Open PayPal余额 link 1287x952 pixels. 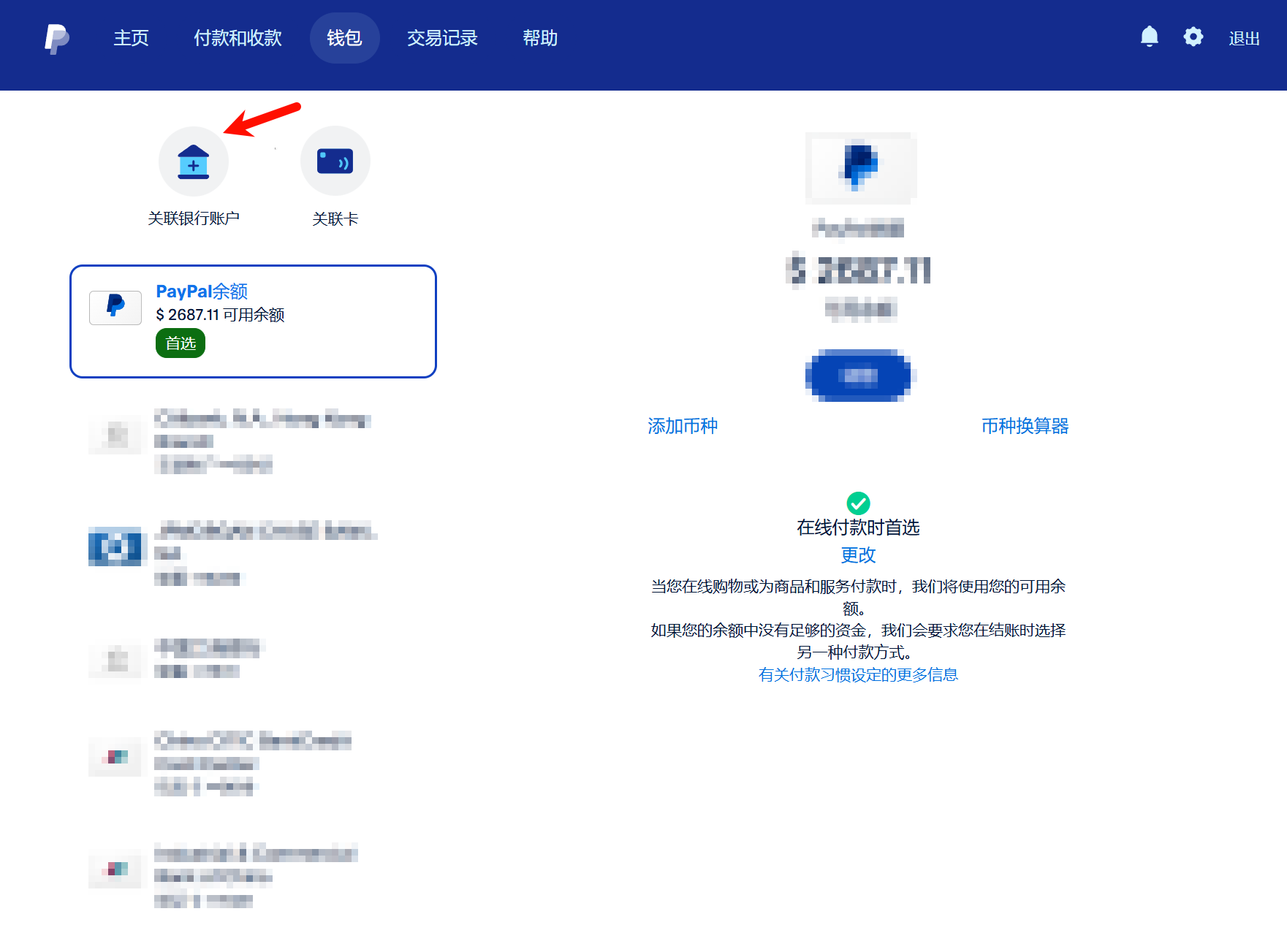[202, 292]
